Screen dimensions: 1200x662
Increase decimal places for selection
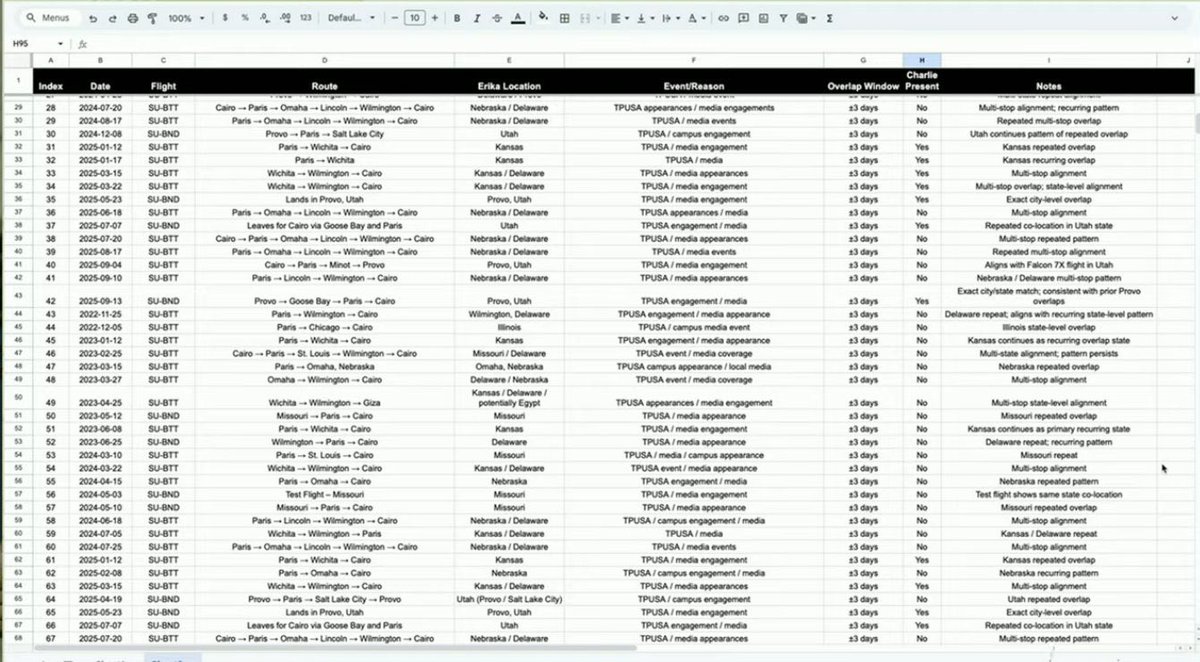coord(285,18)
